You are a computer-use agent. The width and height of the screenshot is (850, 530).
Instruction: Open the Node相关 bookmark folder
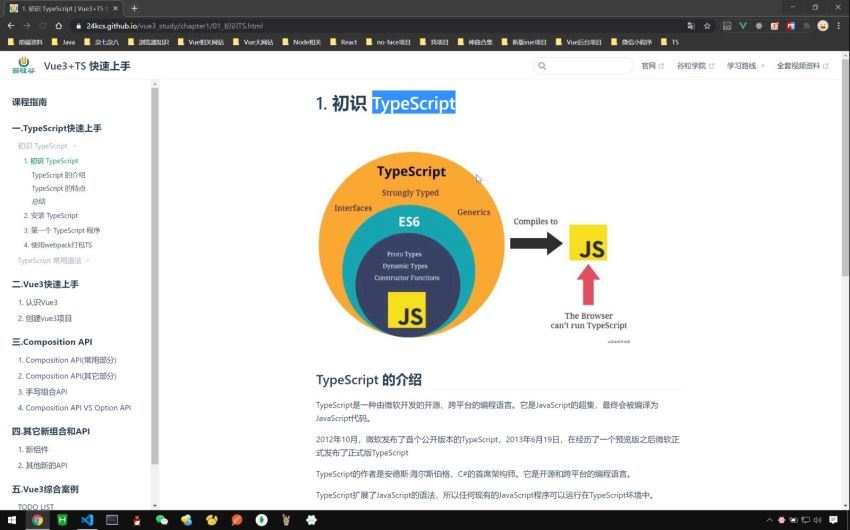[x=301, y=42]
